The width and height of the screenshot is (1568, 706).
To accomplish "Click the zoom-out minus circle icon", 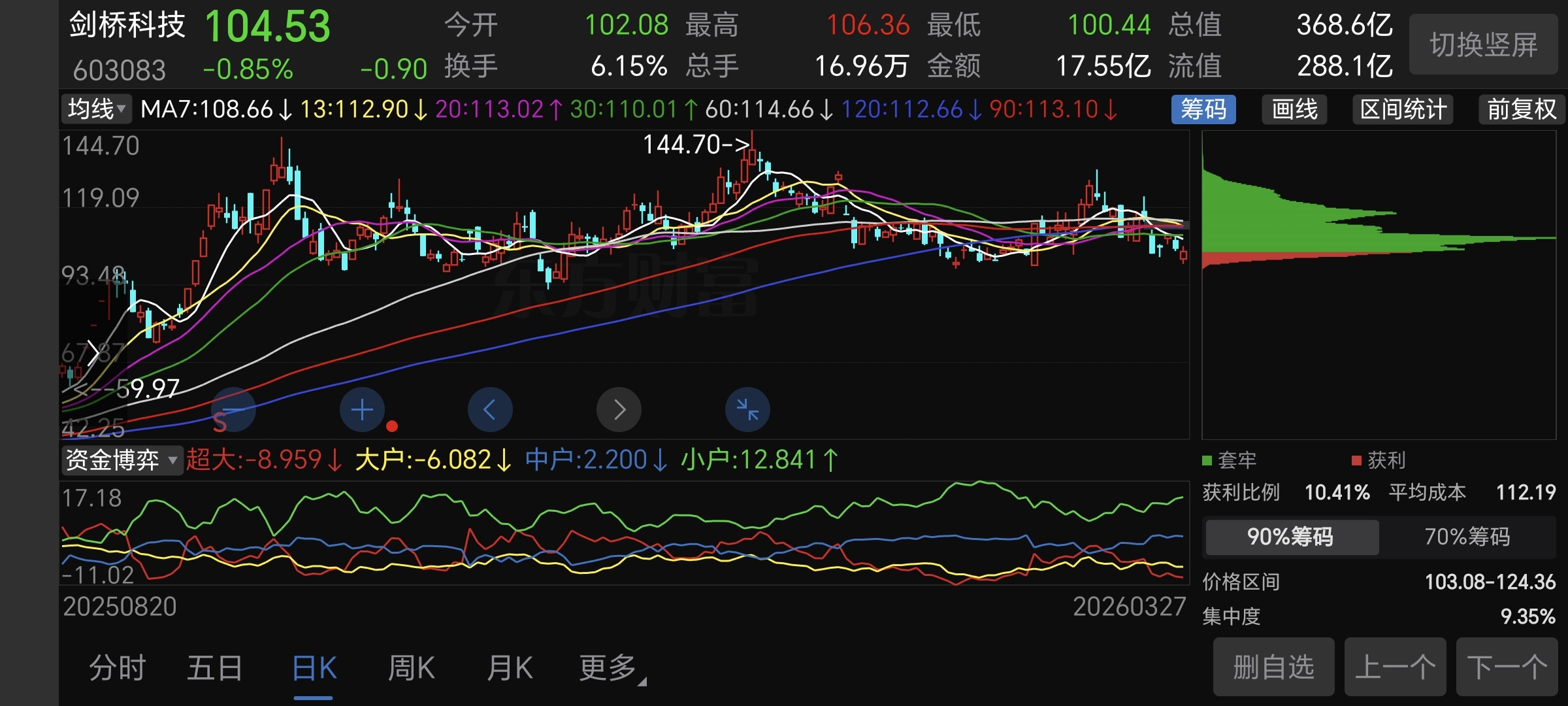I will tap(234, 410).
